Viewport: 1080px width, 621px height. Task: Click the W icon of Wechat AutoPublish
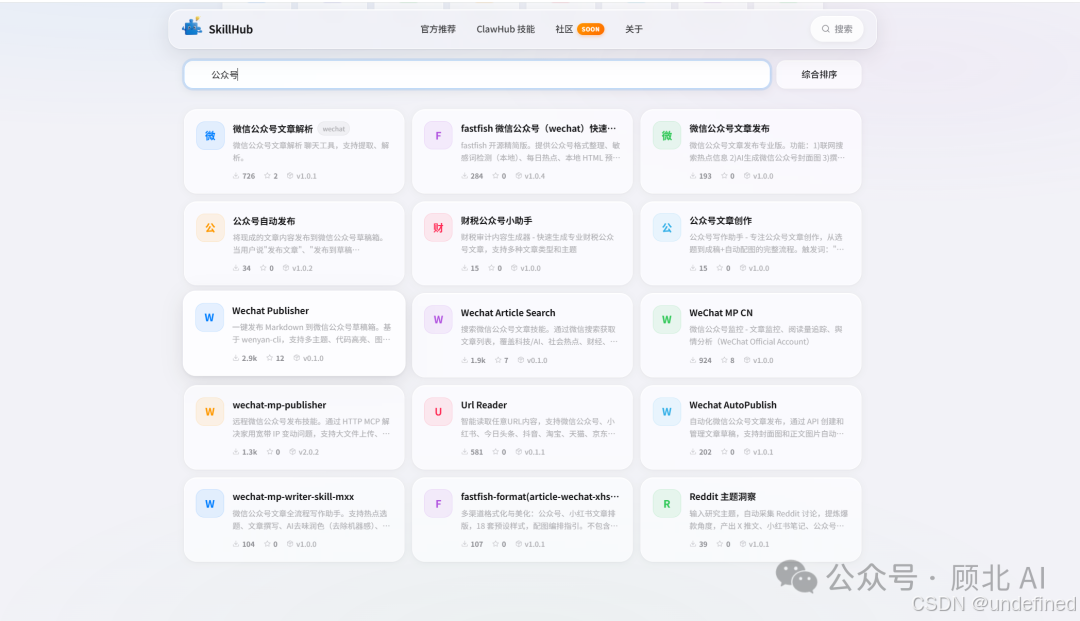667,412
